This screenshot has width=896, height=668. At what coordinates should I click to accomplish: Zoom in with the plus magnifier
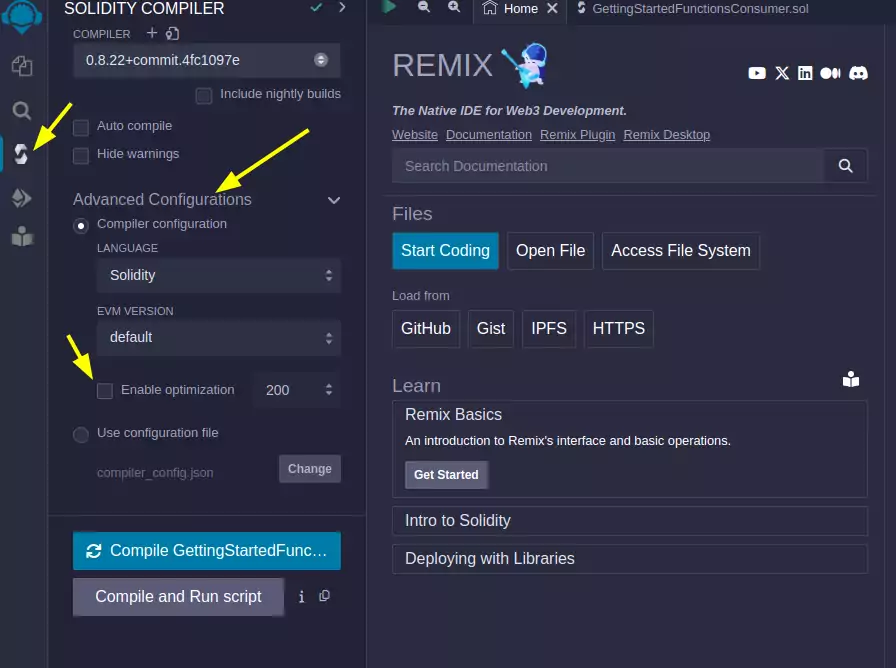tap(454, 7)
